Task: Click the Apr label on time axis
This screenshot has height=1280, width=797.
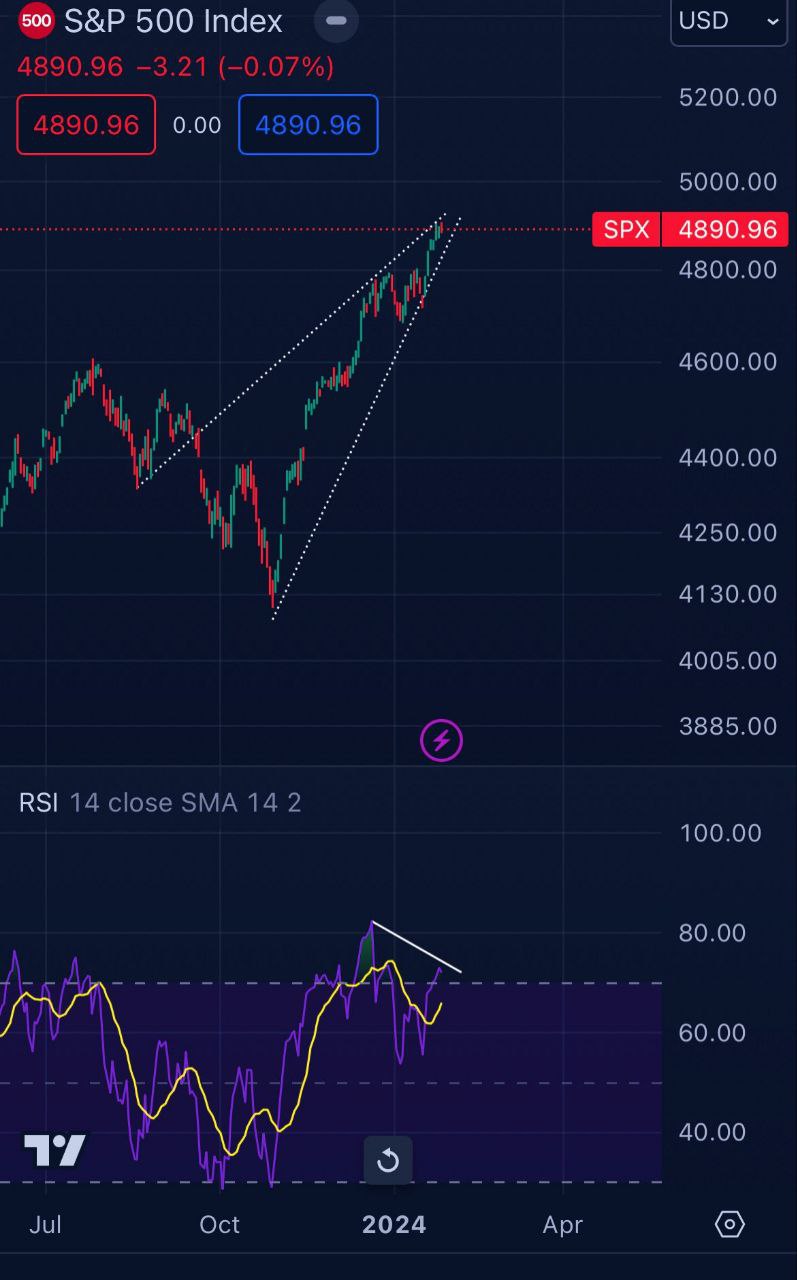Action: pyautogui.click(x=563, y=1225)
